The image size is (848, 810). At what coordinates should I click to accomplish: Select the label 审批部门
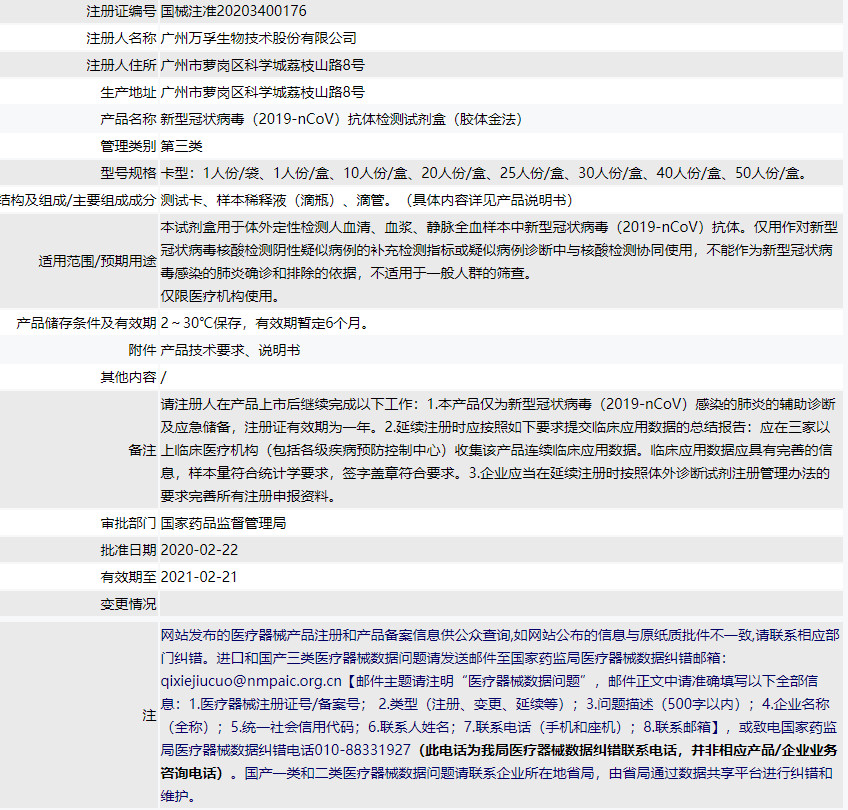[128, 523]
